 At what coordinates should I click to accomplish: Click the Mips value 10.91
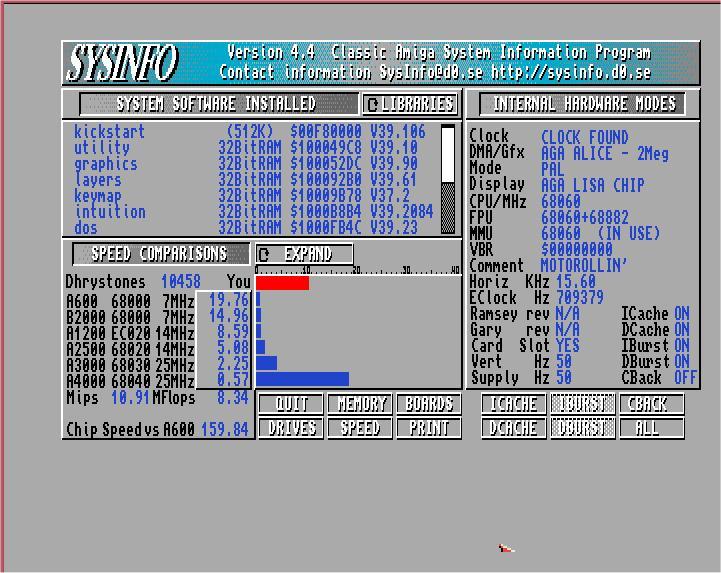click(130, 398)
